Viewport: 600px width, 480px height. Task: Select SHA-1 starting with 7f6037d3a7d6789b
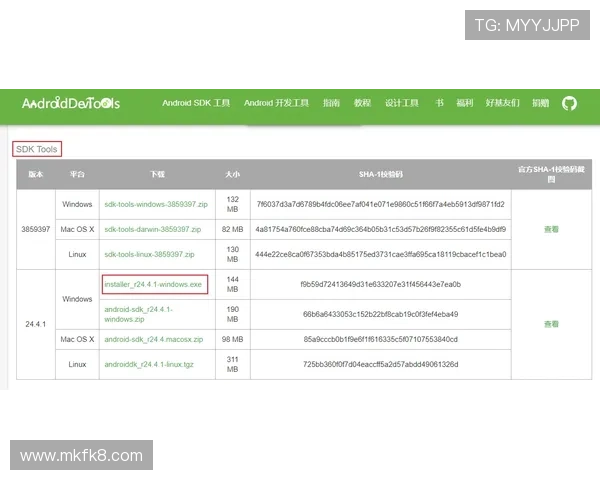[x=381, y=204]
